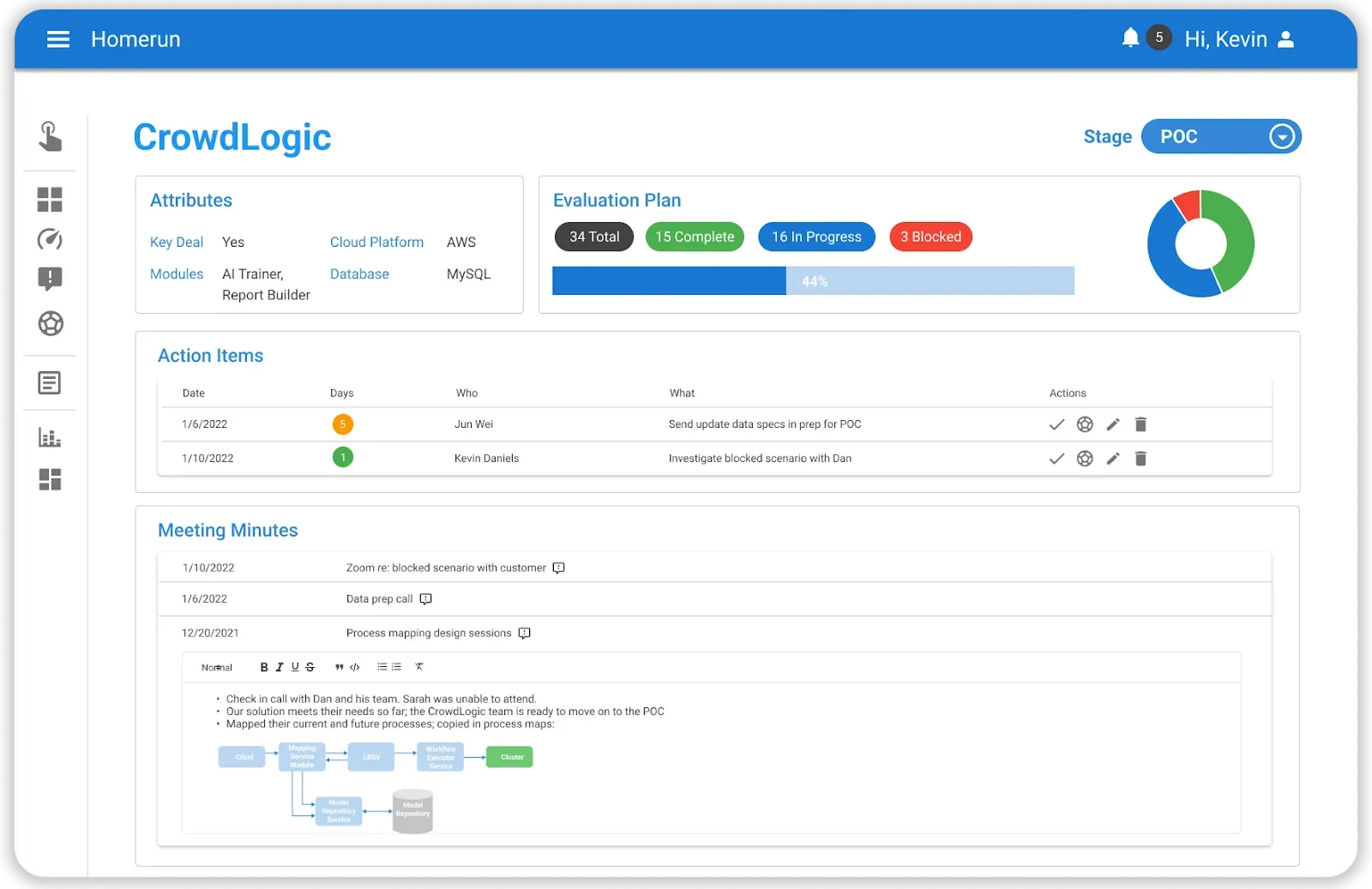
Task: Click the notification count badge showing 5
Action: 1158,38
